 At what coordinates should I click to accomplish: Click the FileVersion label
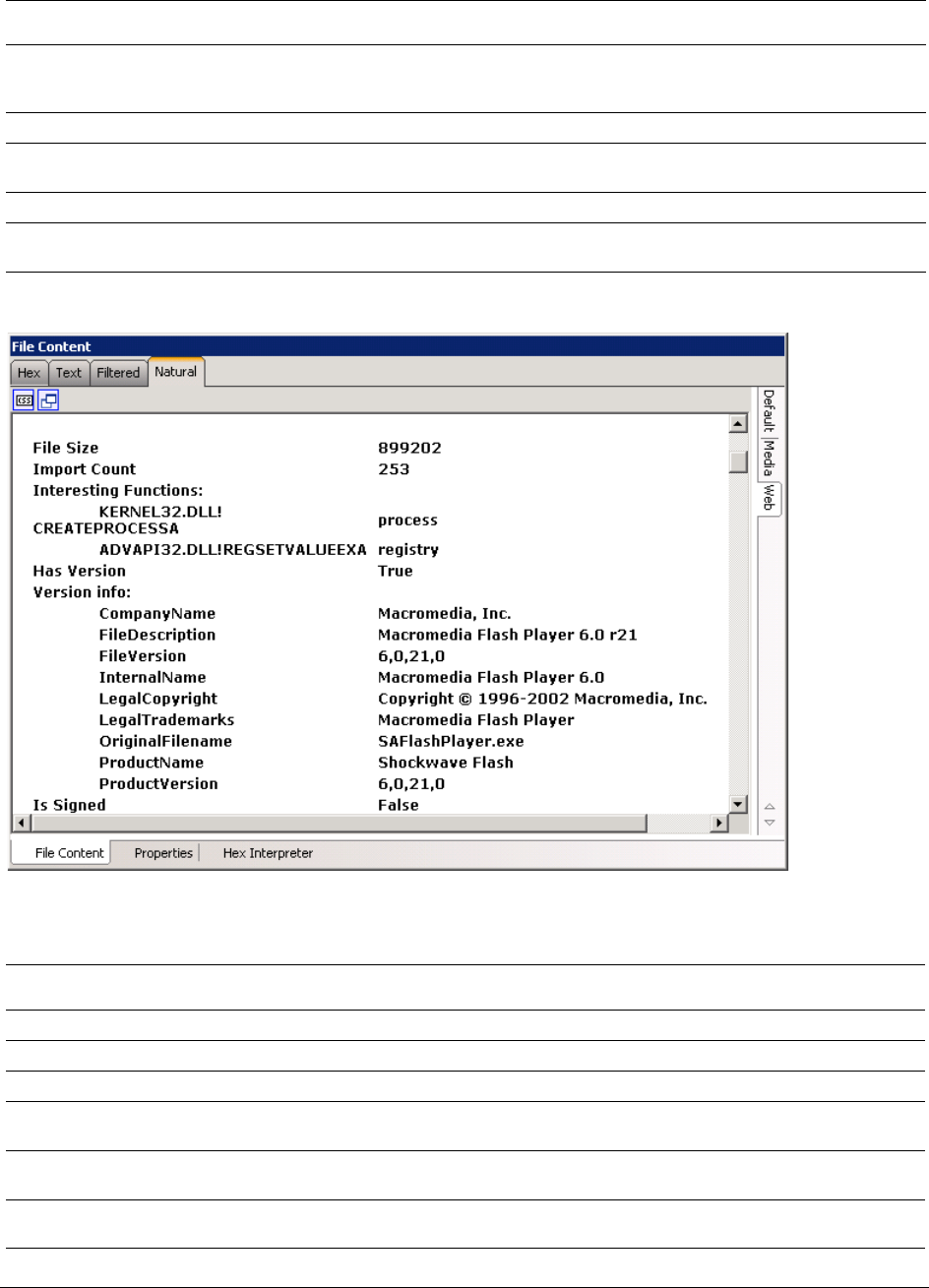tap(143, 656)
